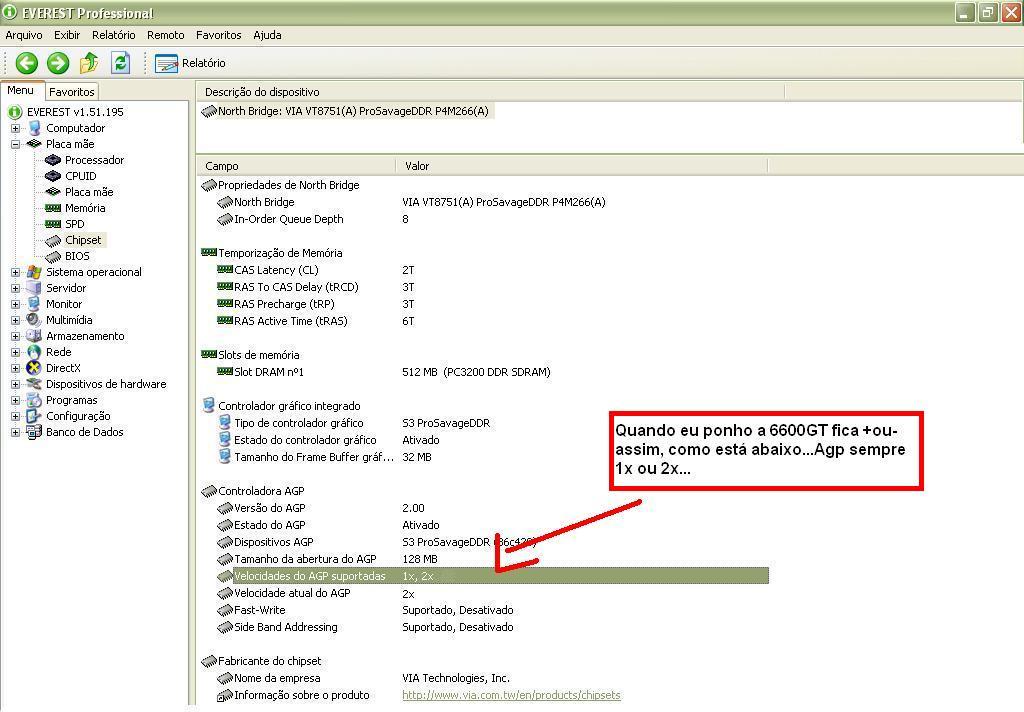This screenshot has width=1024, height=712.
Task: Click the Dispositivos de hardware icon
Action: click(x=34, y=384)
